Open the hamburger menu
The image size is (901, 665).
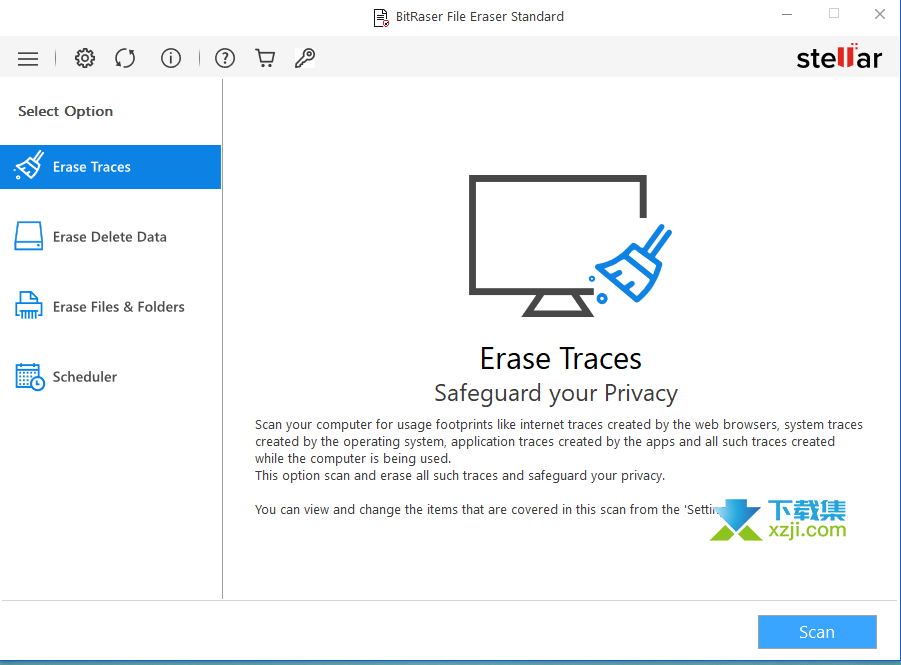28,59
